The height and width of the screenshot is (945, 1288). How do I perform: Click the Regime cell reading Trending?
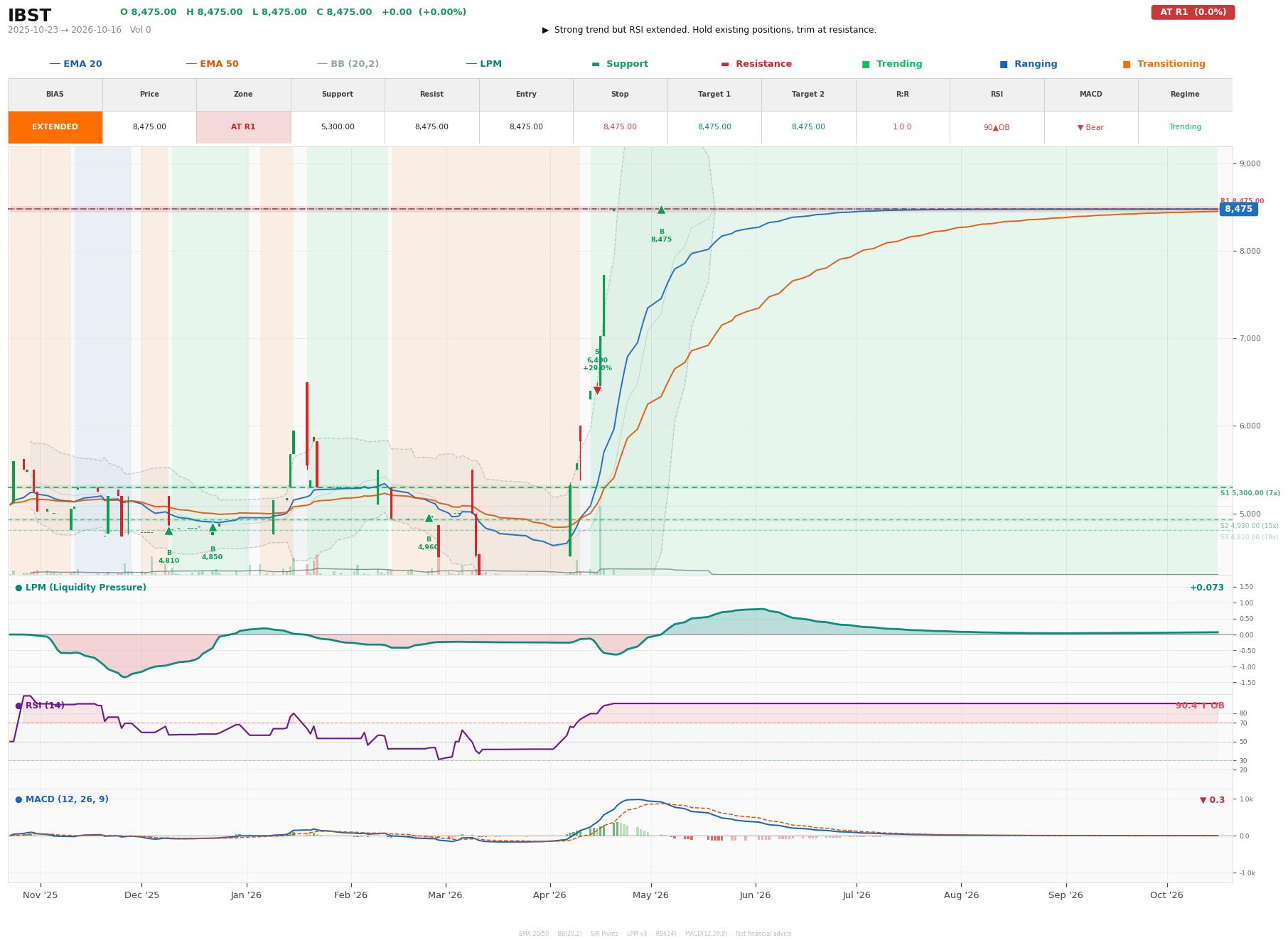coord(1185,127)
